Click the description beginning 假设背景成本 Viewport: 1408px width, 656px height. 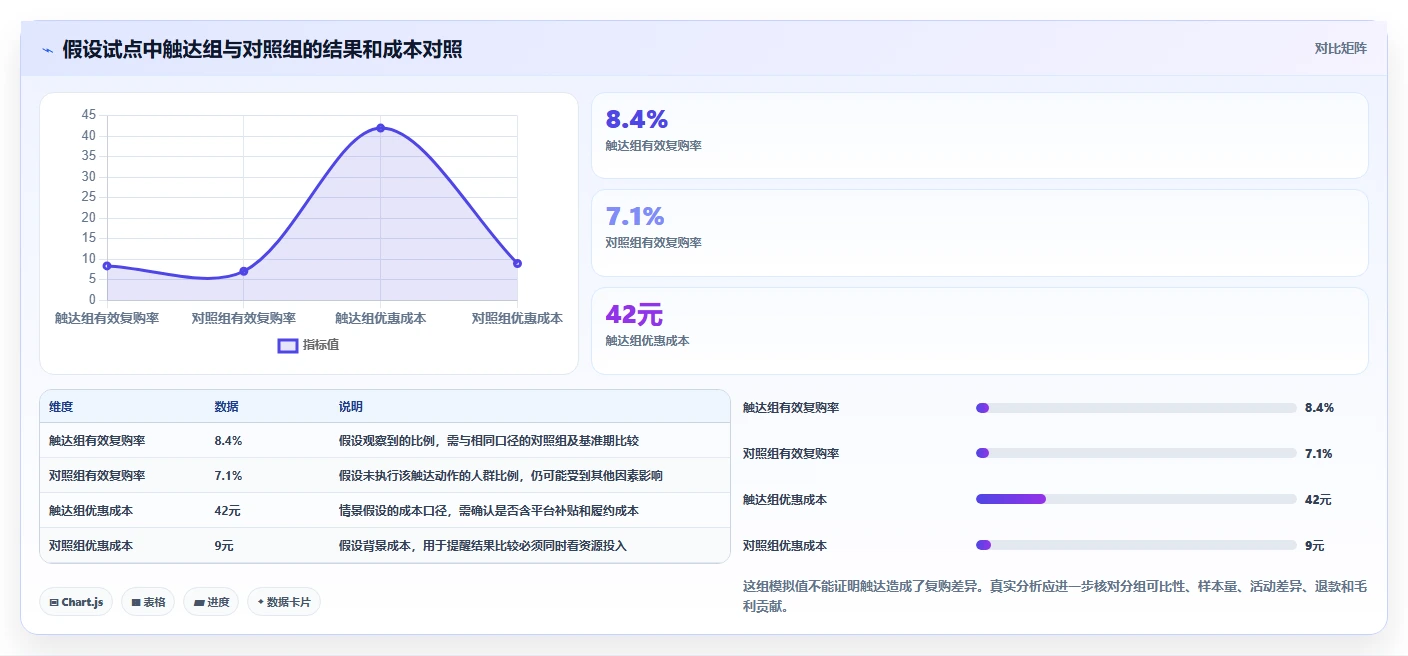point(483,545)
